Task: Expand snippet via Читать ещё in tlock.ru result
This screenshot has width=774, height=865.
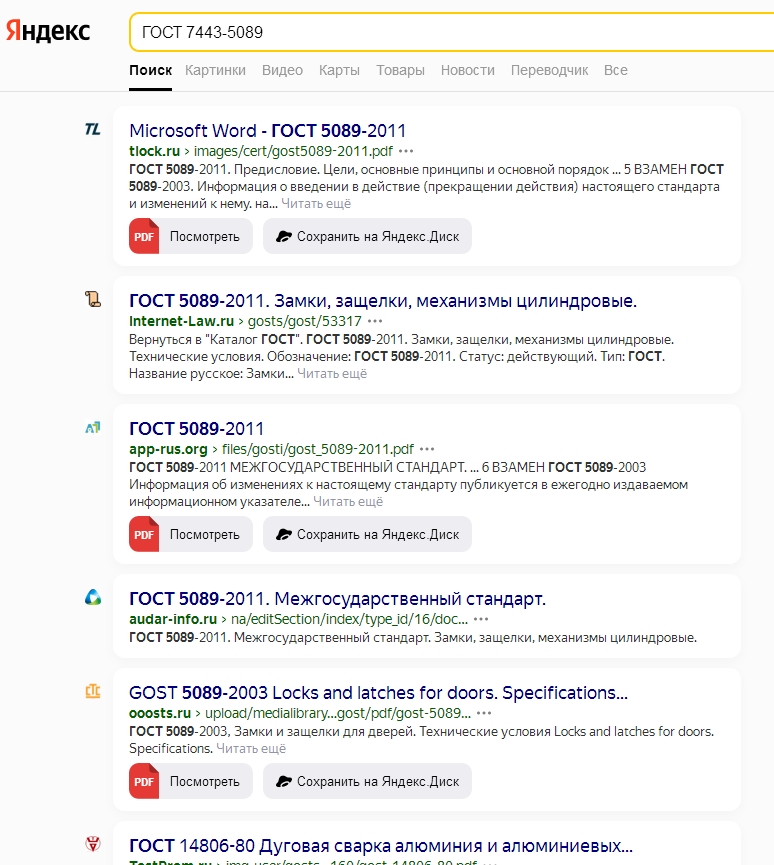Action: click(x=316, y=204)
